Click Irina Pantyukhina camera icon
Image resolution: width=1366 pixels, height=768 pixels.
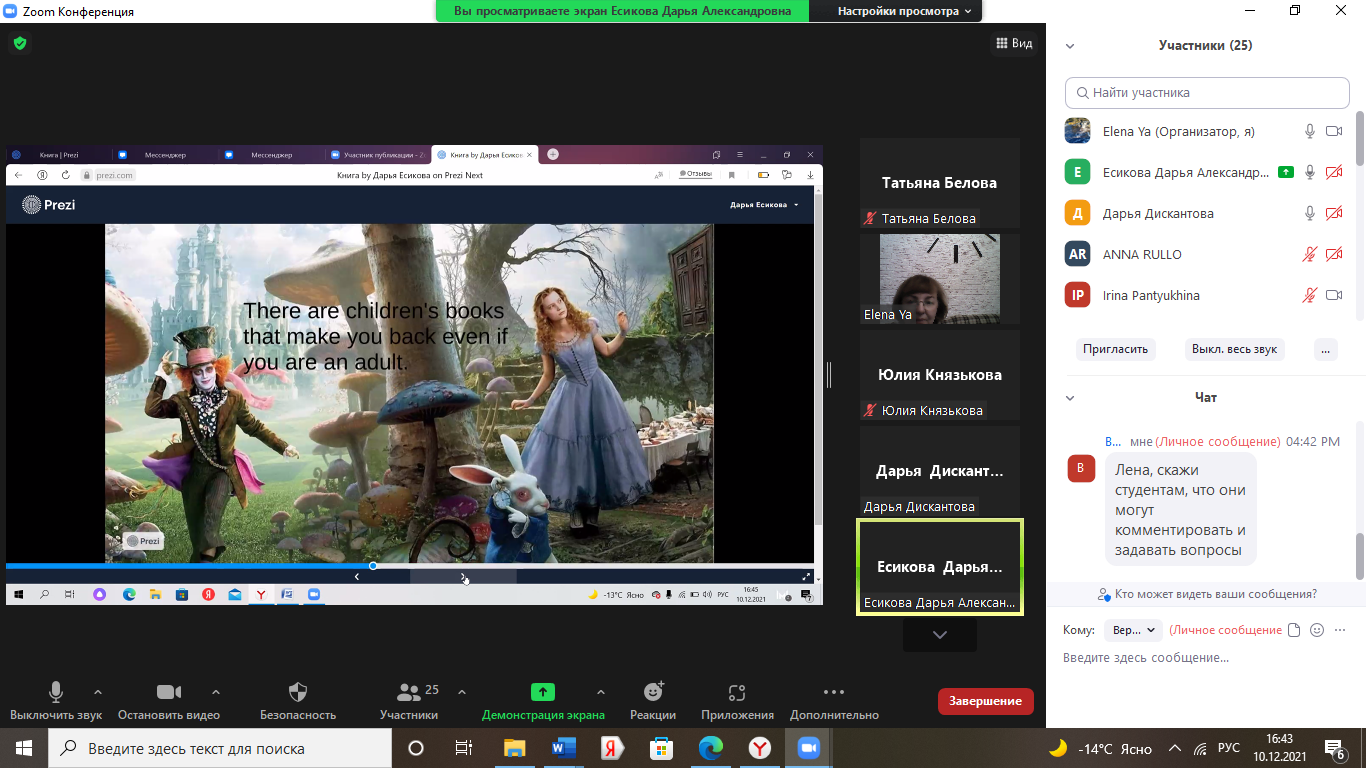click(x=1333, y=295)
